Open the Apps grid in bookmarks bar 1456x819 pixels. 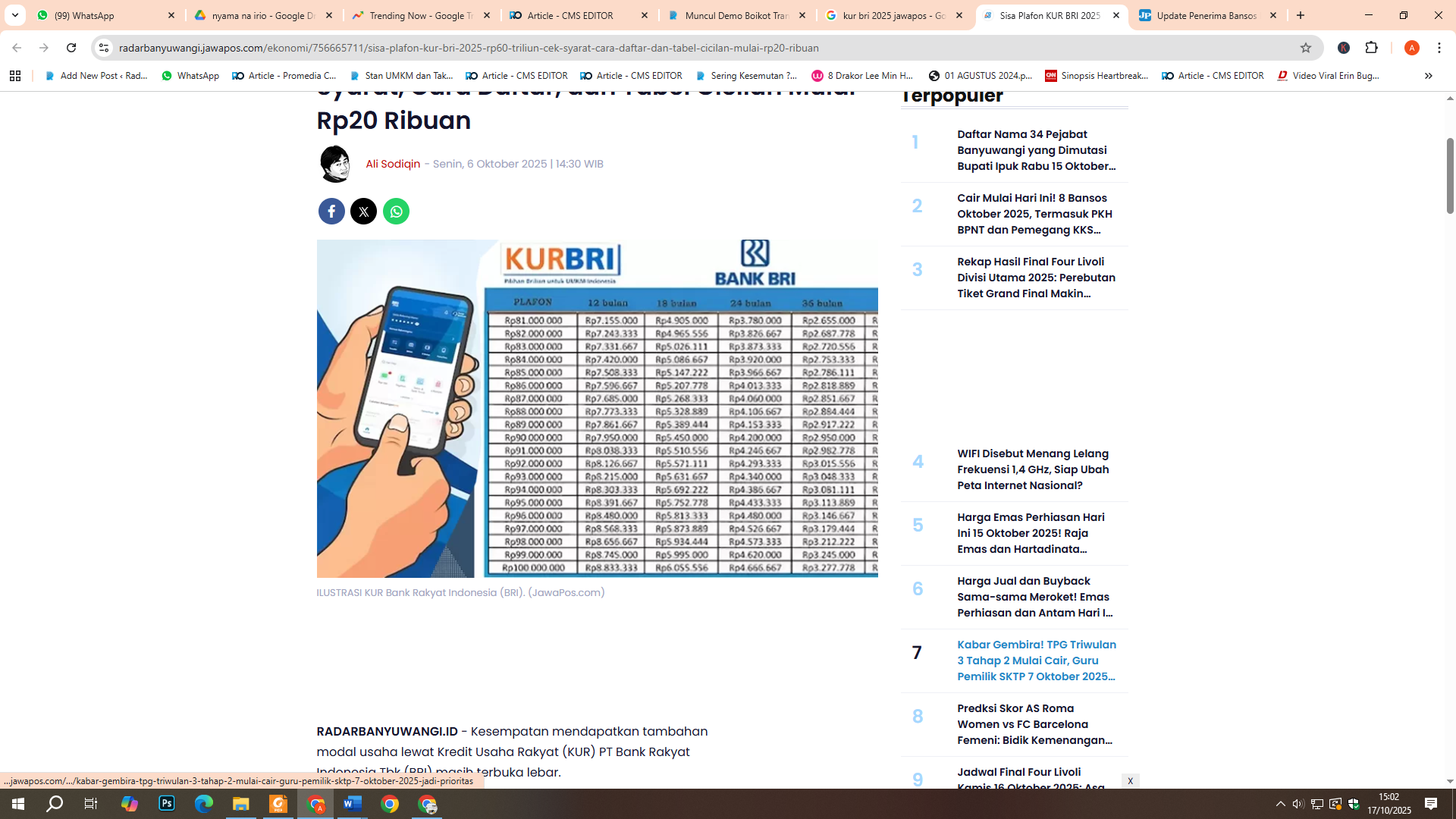pos(15,76)
